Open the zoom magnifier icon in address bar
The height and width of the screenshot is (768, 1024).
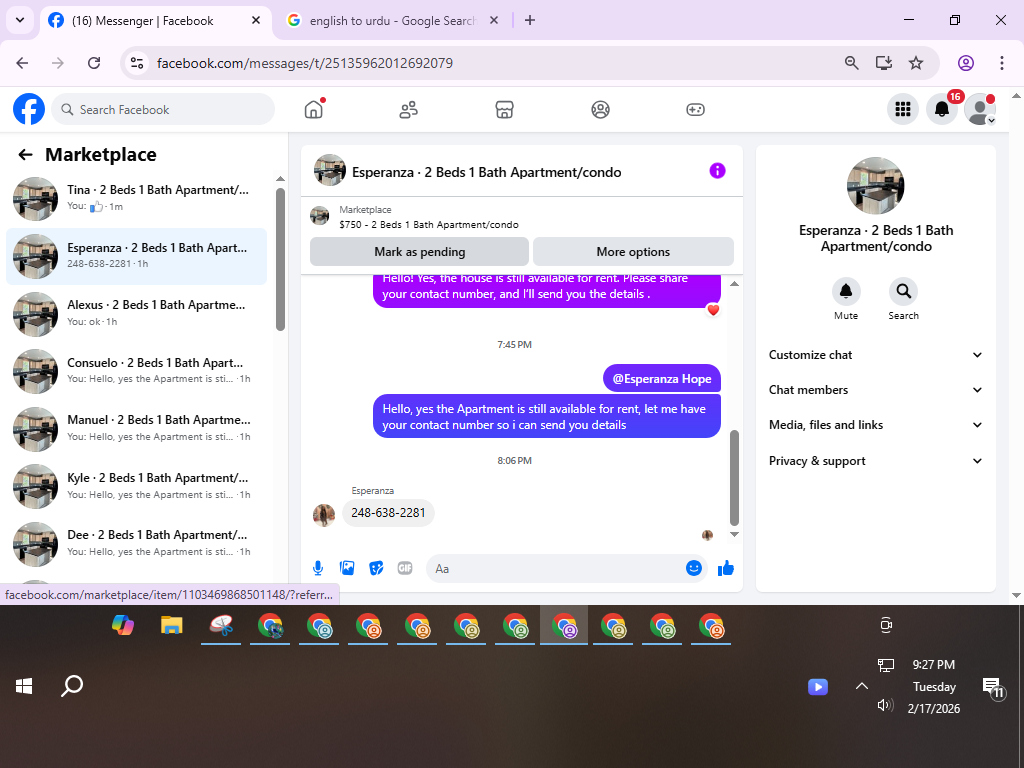pos(851,63)
